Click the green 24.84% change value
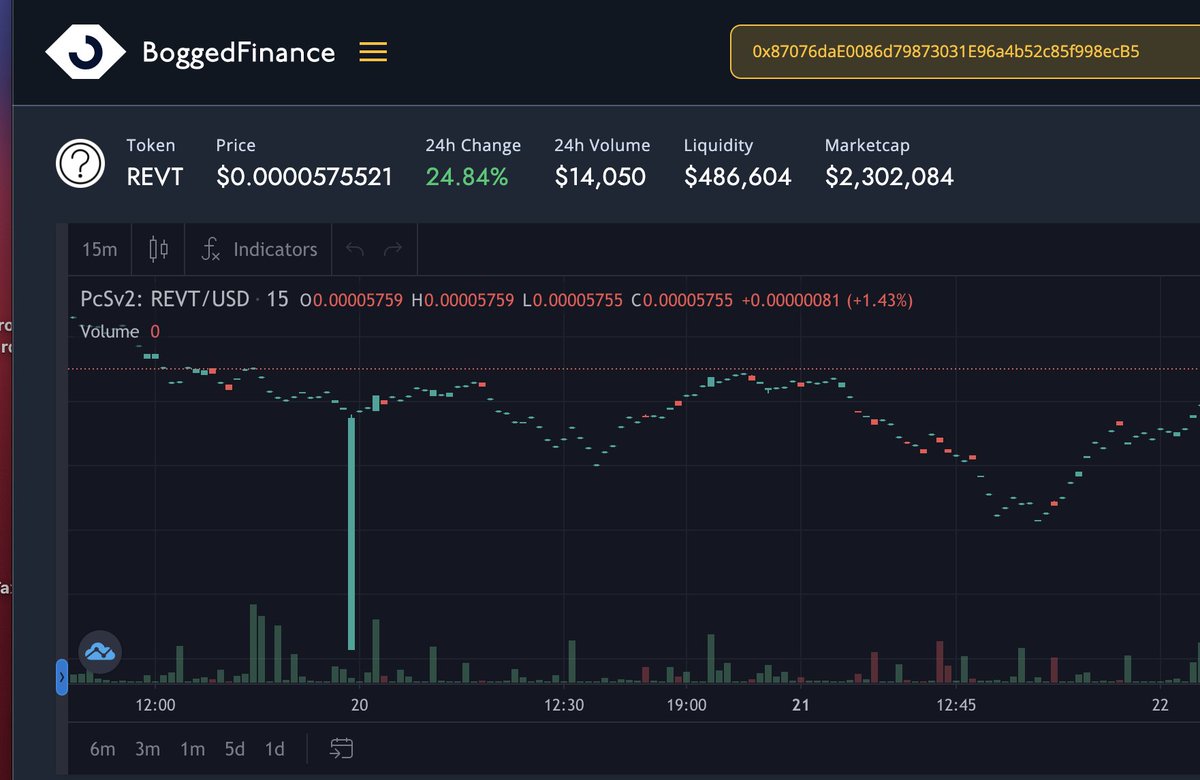1200x780 pixels. 466,175
